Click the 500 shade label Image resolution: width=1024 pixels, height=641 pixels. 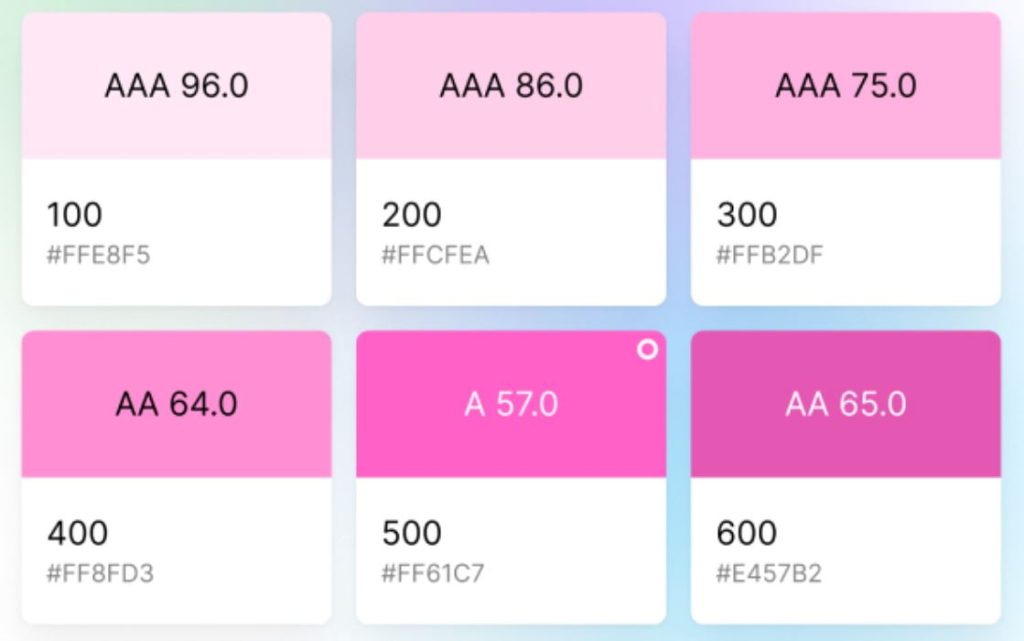pos(411,533)
